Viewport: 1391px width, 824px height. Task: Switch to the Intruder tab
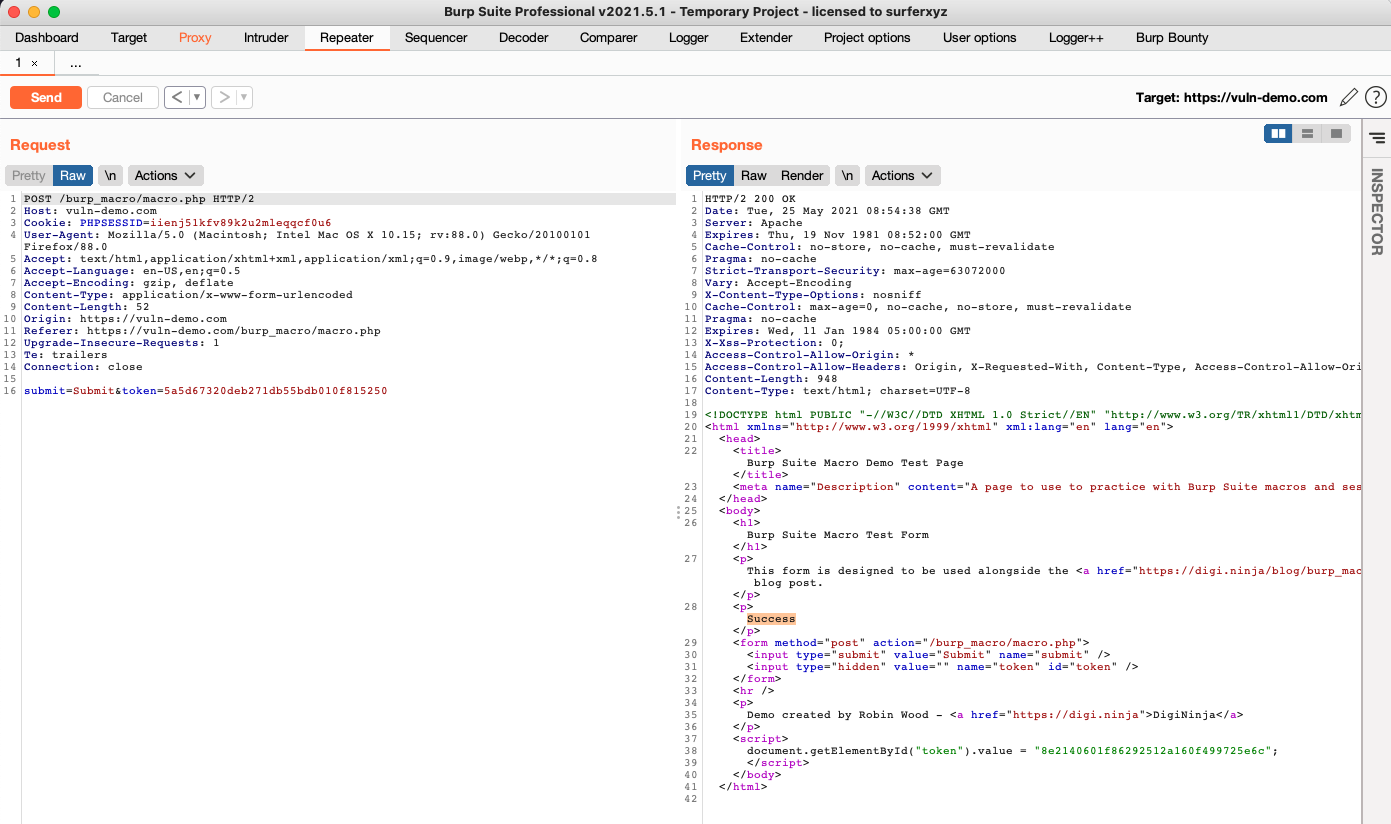pos(266,38)
